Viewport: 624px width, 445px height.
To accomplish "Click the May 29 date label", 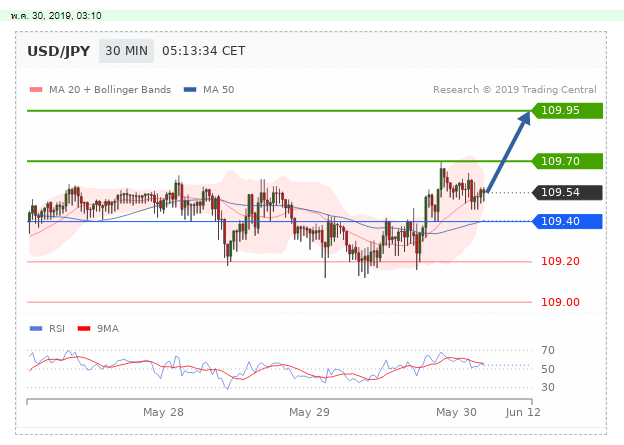I will 309,412.
